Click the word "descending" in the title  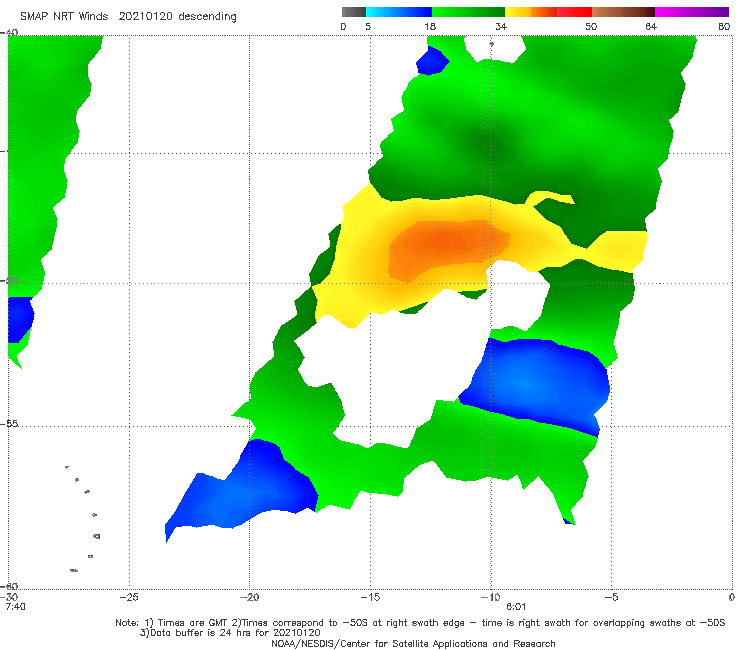click(x=207, y=17)
